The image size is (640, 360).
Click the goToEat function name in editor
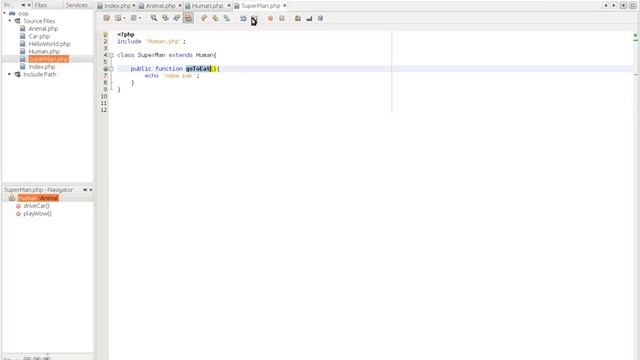(x=198, y=69)
